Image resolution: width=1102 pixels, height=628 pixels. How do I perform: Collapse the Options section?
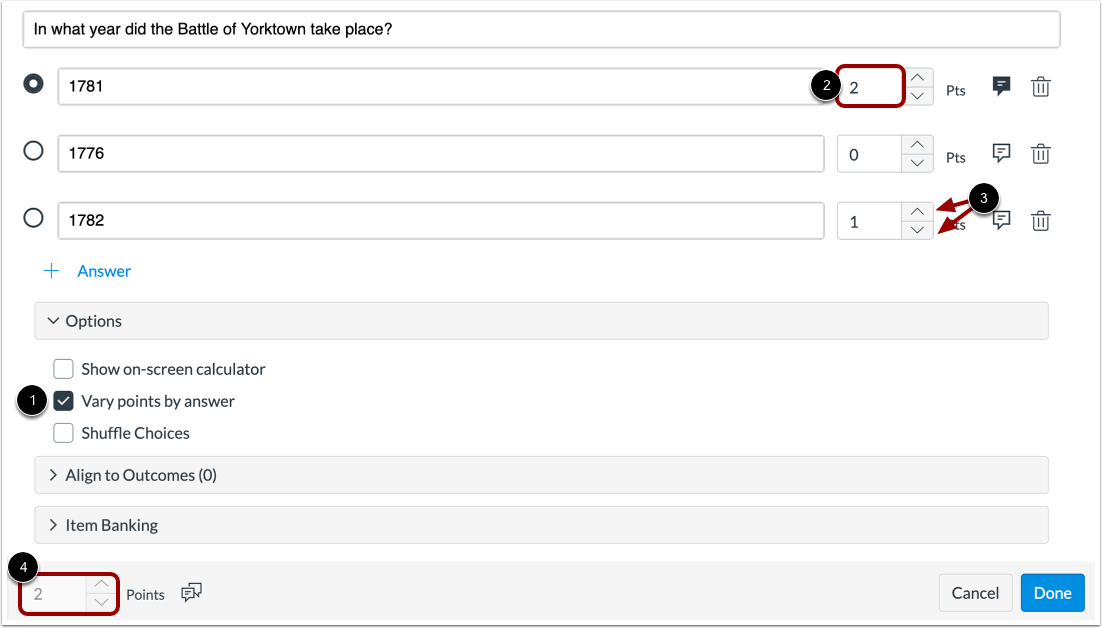(x=55, y=321)
